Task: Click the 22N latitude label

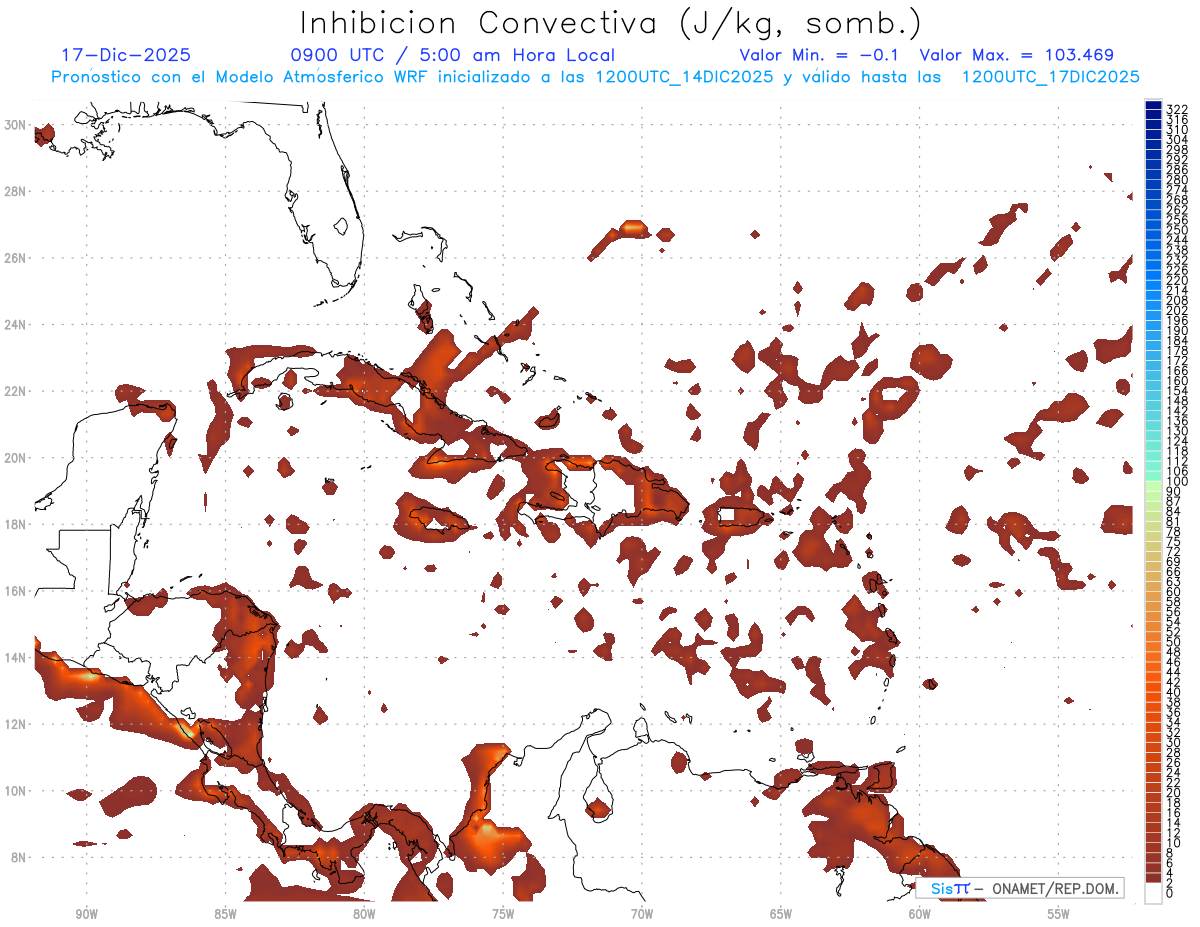Action: click(x=15, y=391)
